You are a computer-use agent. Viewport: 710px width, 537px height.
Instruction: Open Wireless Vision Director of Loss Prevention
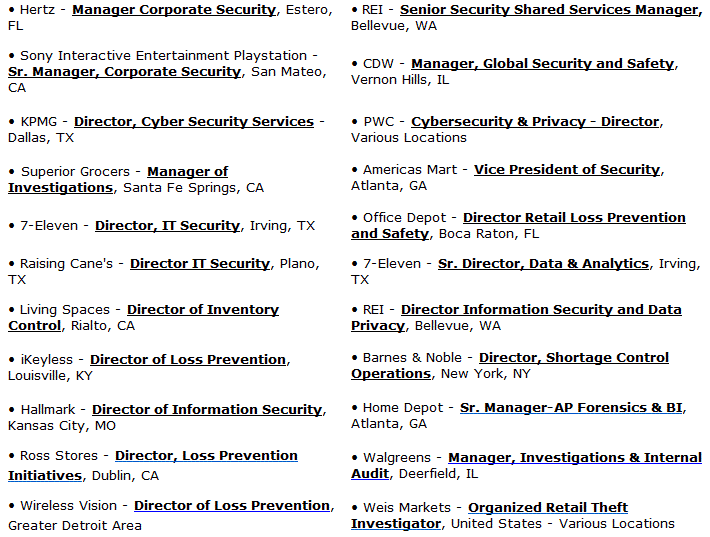(x=232, y=506)
